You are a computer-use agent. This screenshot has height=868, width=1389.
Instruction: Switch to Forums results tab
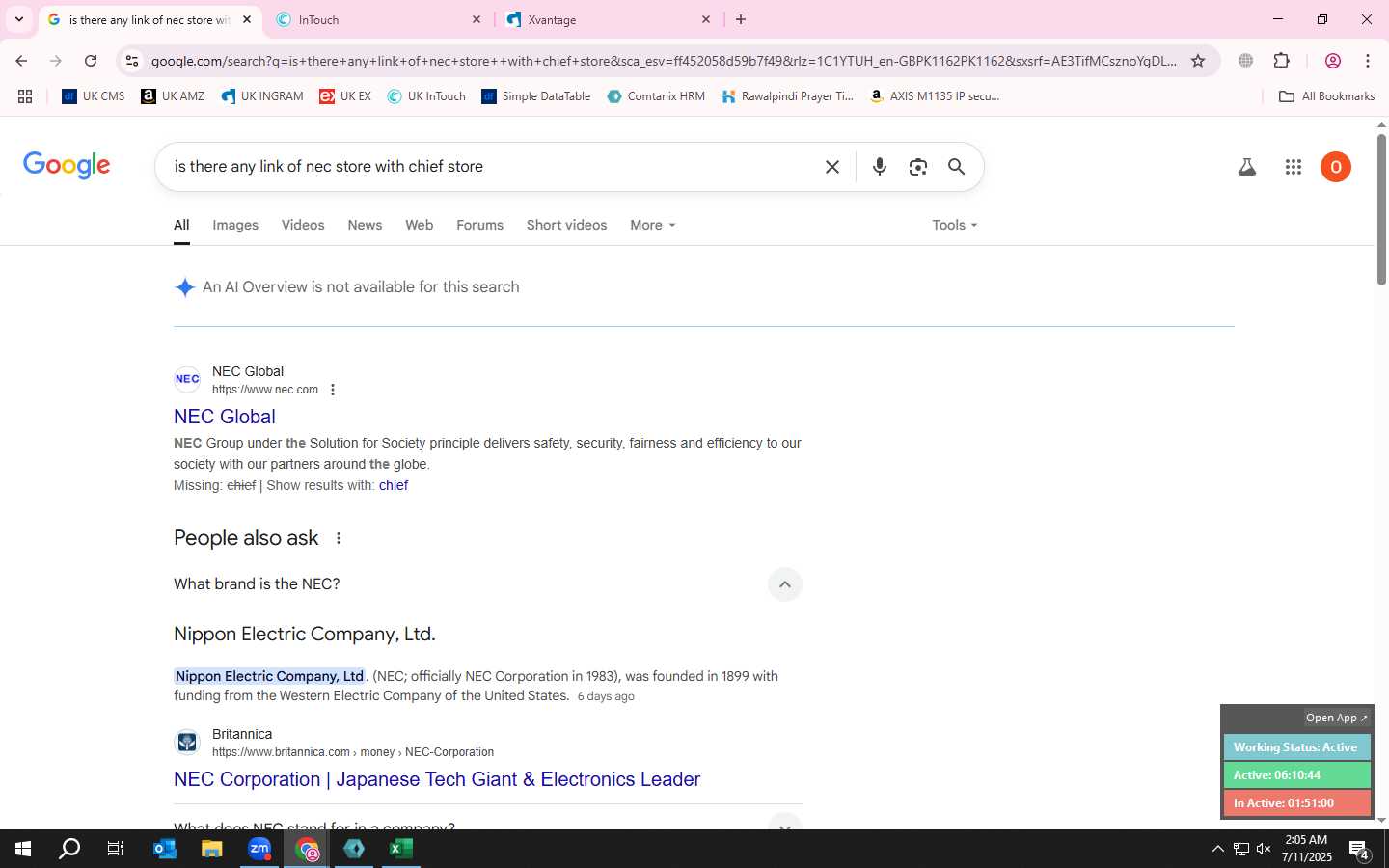[479, 225]
